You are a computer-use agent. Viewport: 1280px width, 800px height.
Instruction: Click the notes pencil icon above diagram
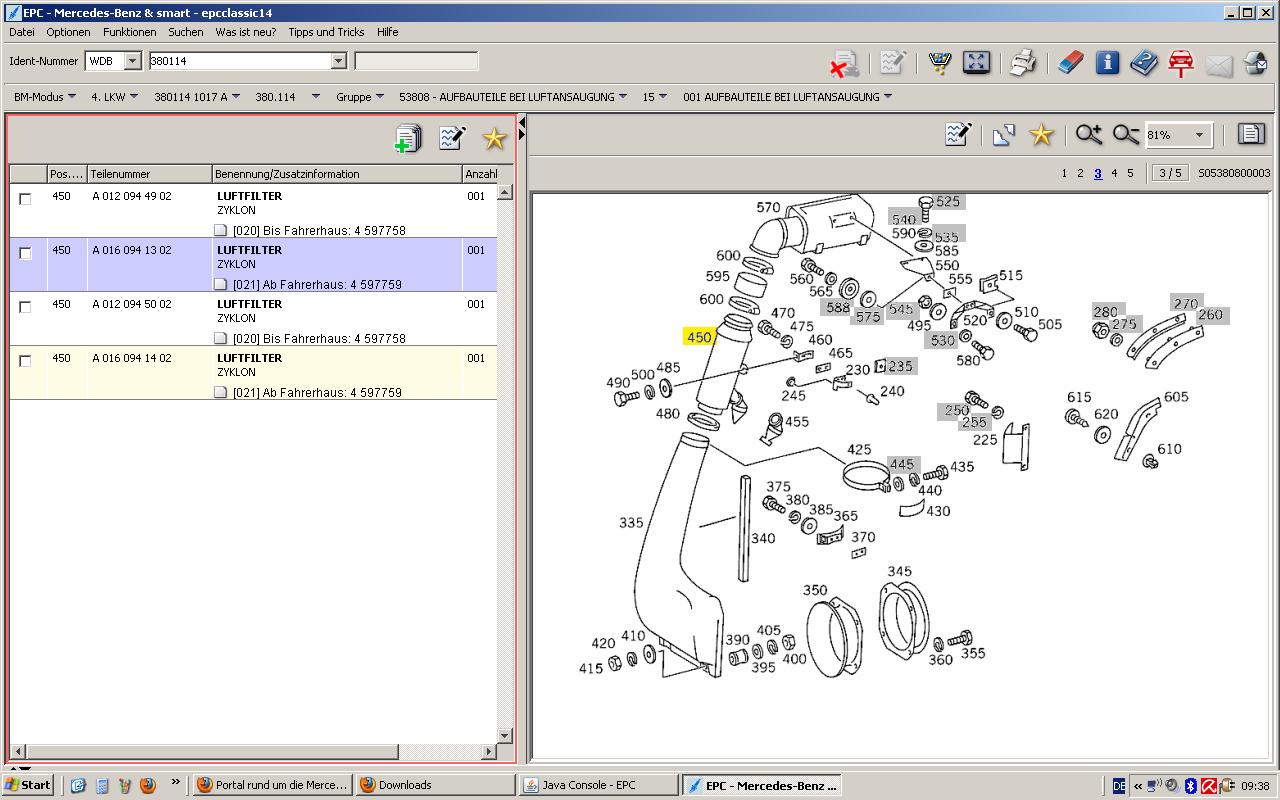958,134
